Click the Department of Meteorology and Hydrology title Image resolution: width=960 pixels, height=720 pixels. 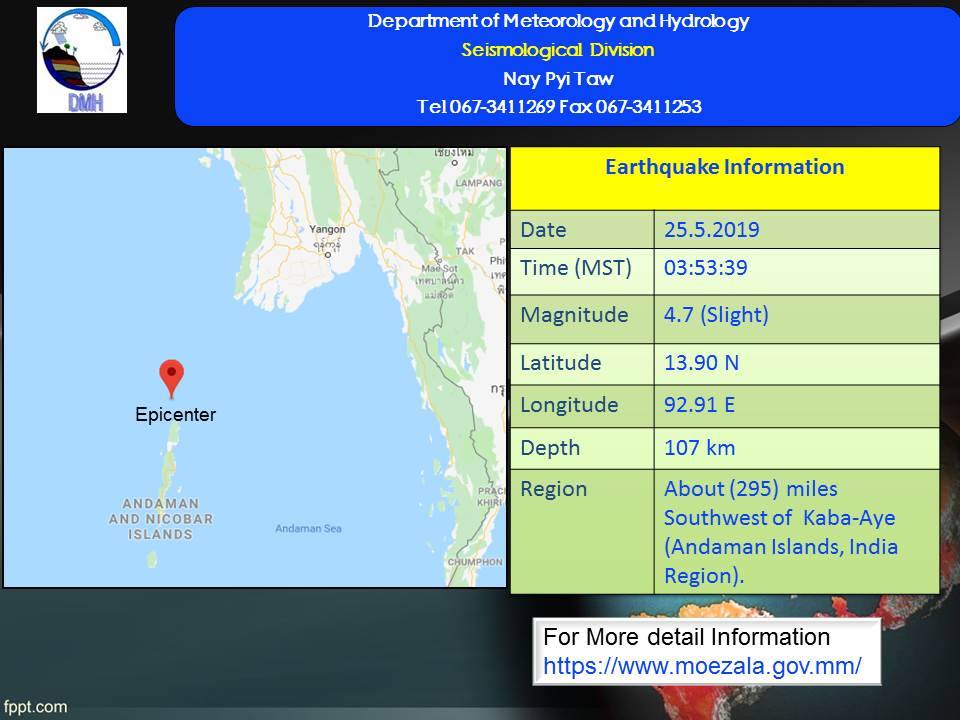558,21
